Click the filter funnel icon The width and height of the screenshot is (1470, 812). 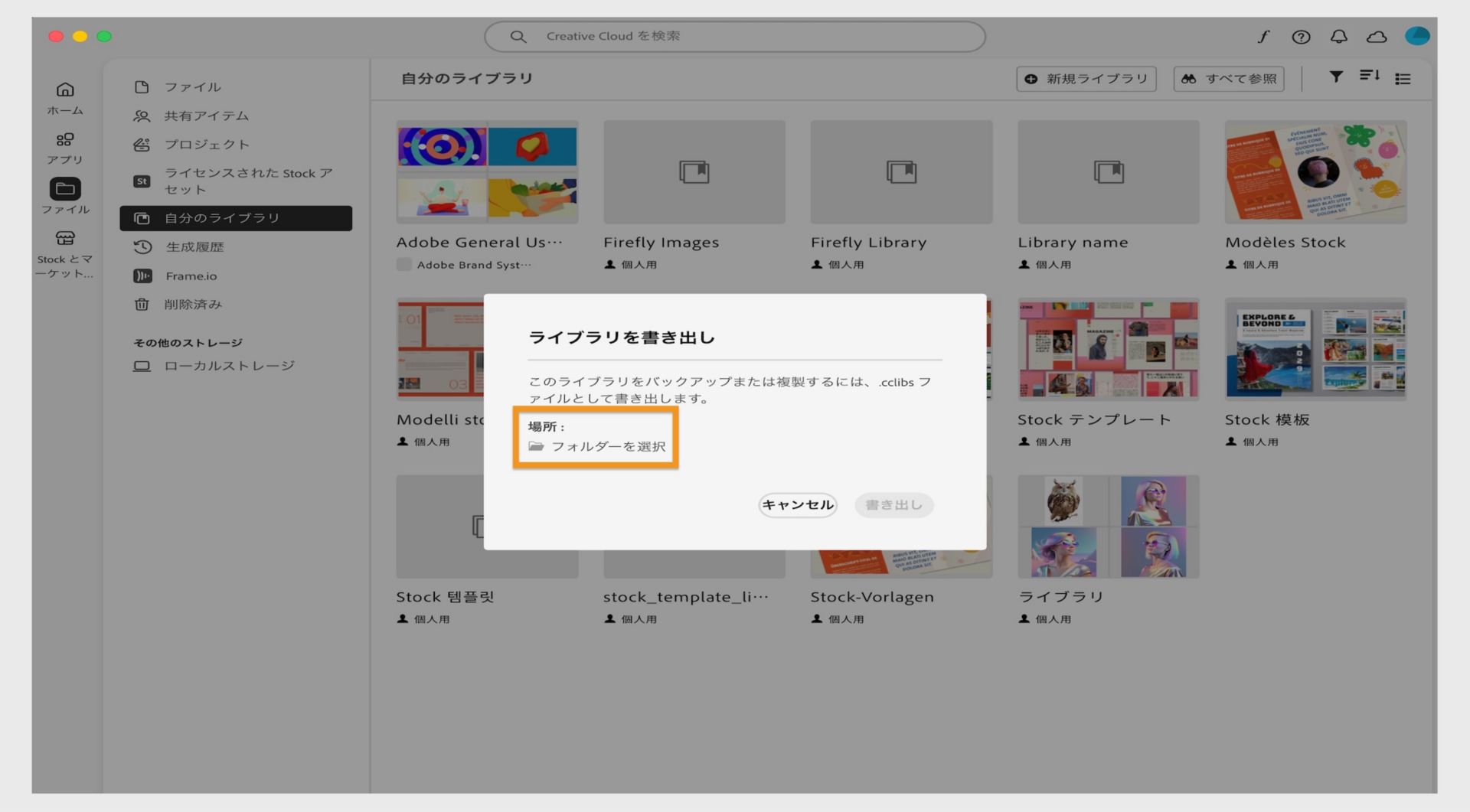pos(1336,77)
